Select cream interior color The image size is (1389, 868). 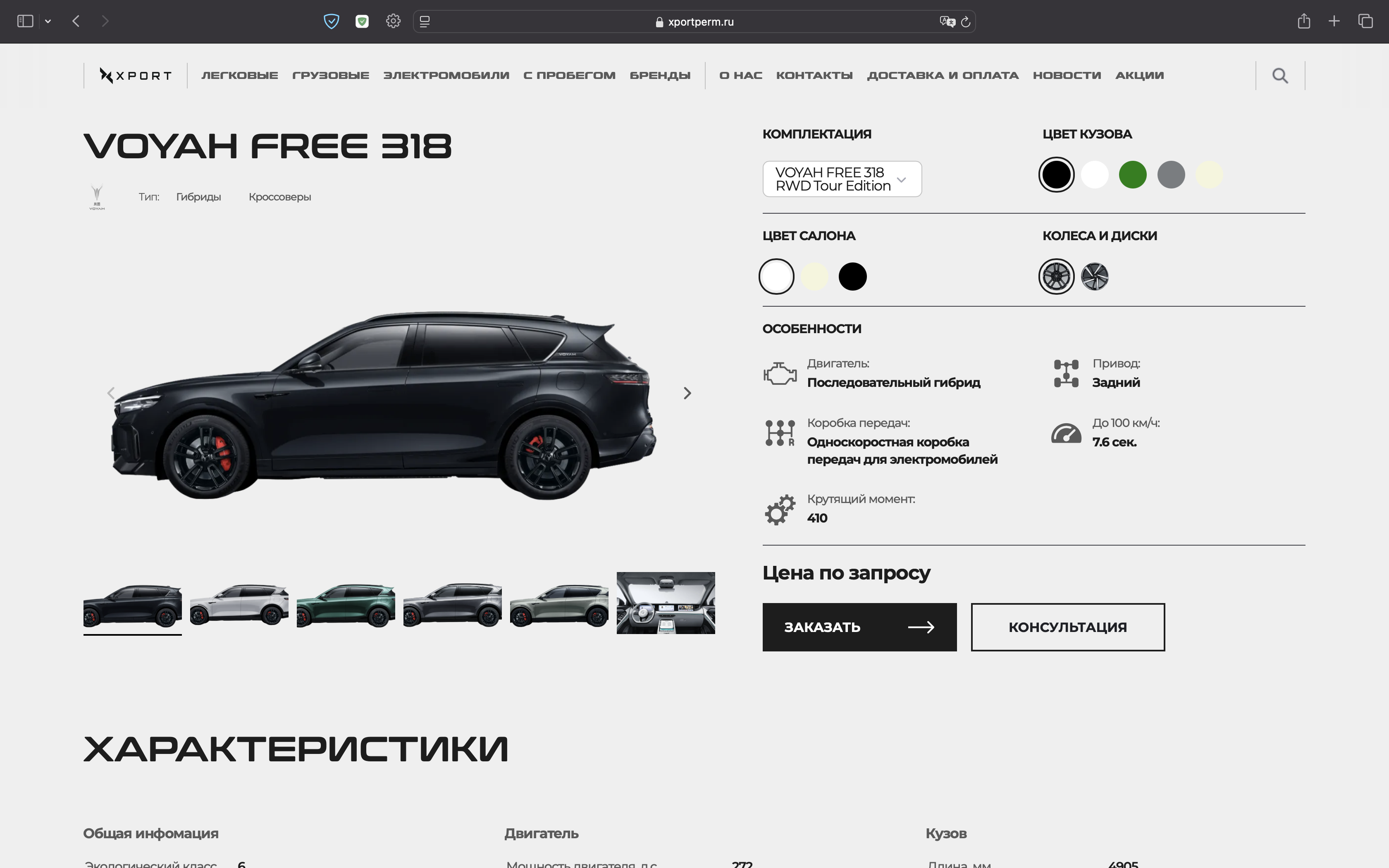(x=814, y=277)
